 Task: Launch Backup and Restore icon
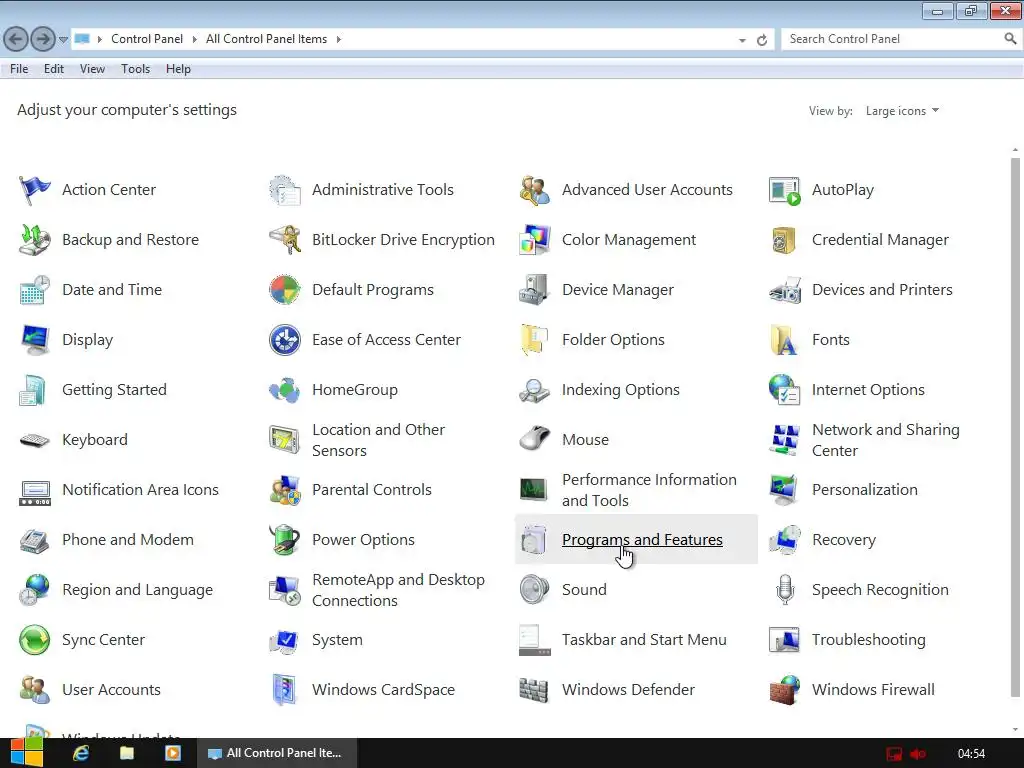coord(34,240)
